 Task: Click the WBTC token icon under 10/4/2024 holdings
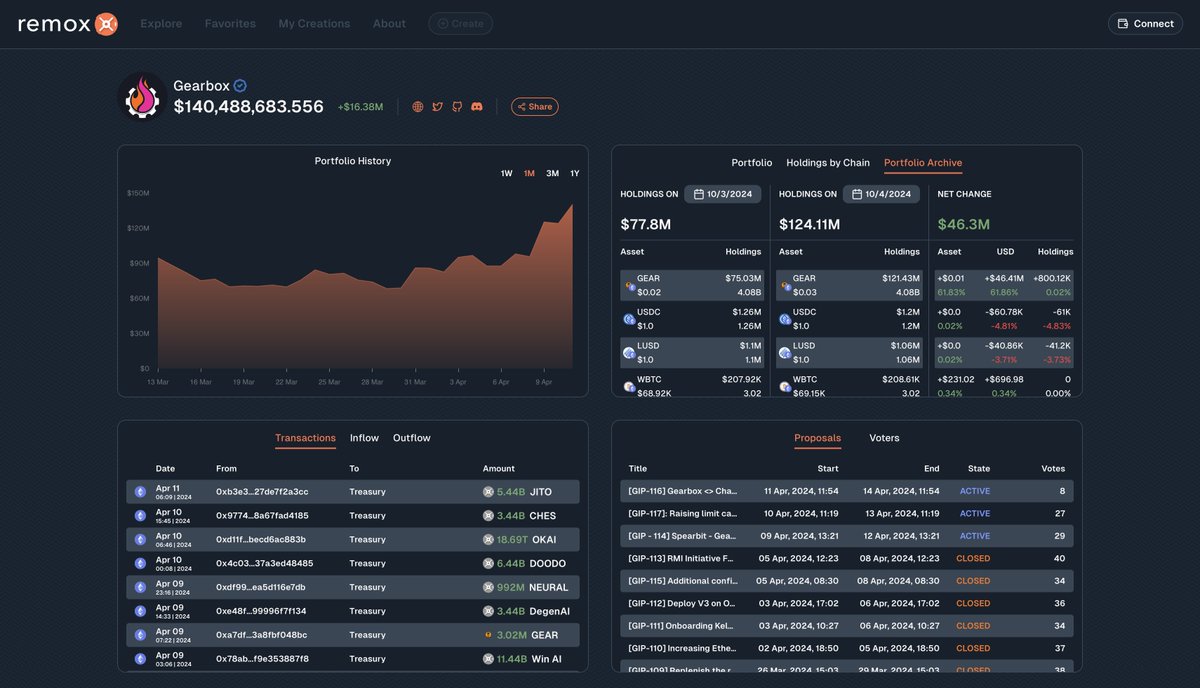click(x=785, y=386)
